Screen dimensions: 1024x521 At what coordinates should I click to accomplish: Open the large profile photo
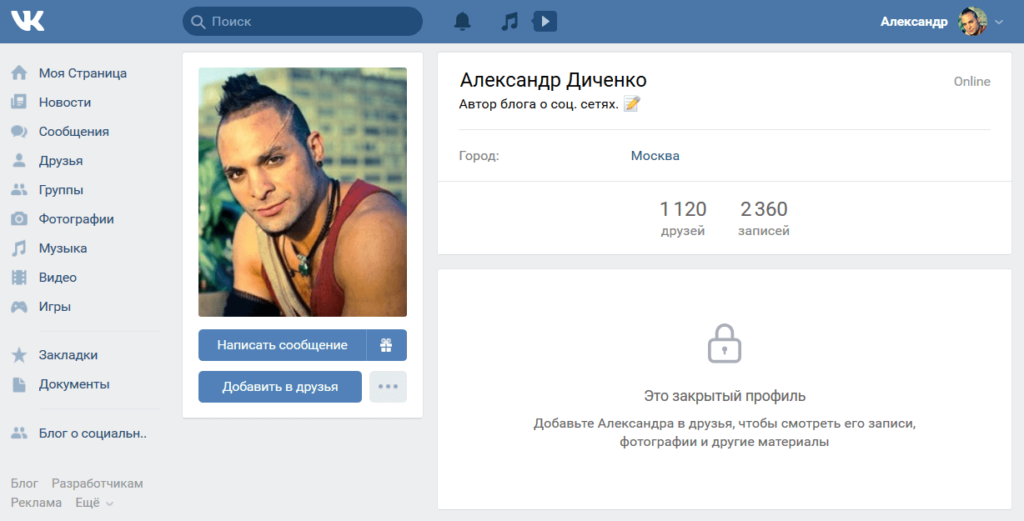coord(302,192)
